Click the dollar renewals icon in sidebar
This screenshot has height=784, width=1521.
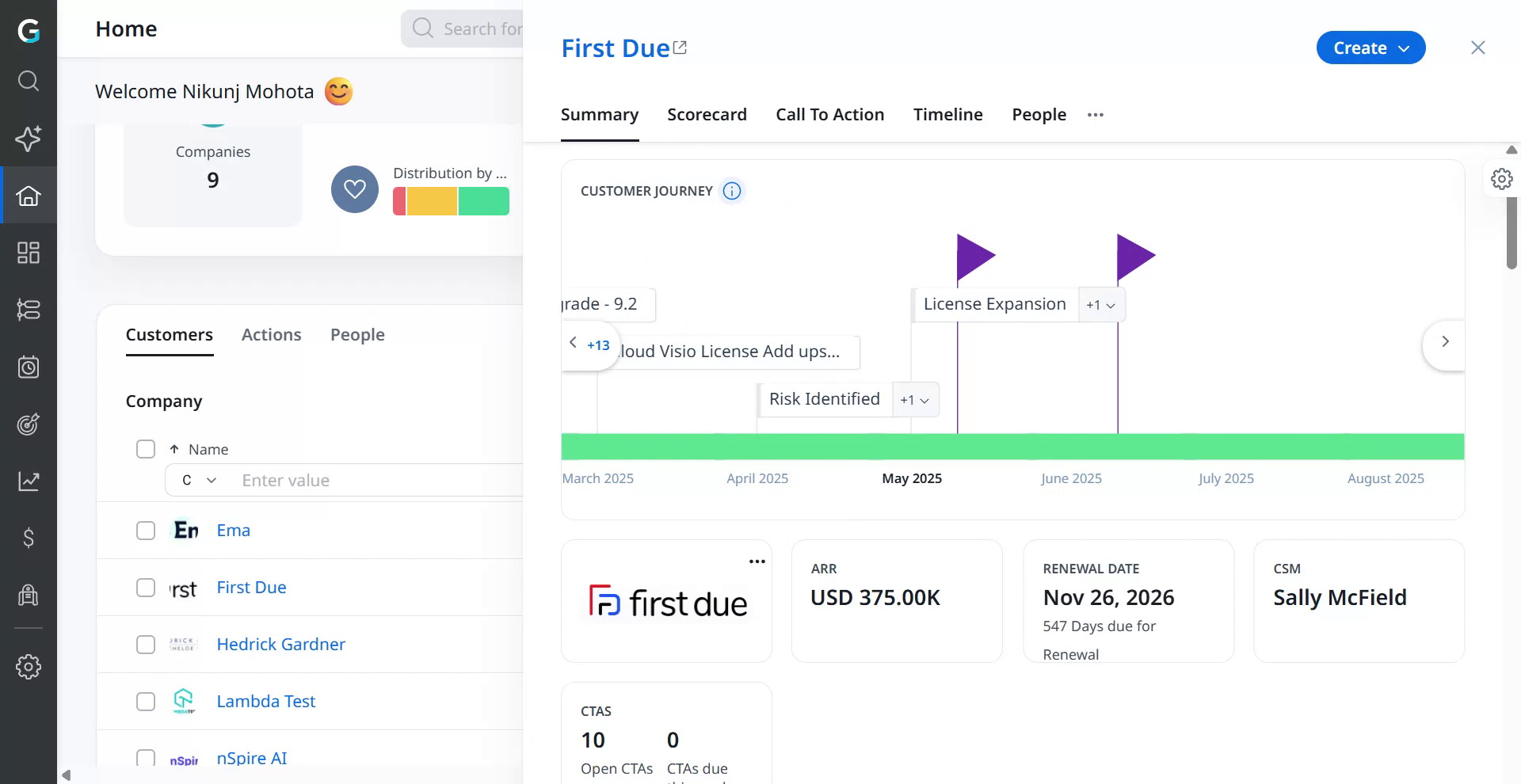tap(29, 539)
